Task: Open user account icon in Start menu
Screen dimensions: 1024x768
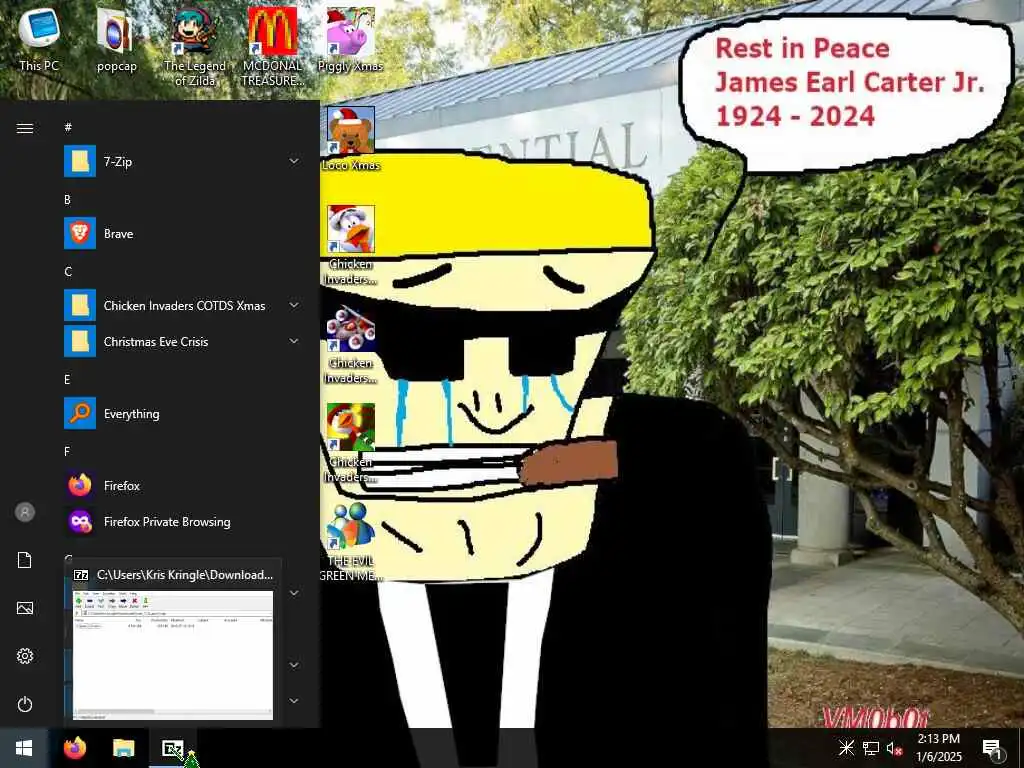Action: coord(25,512)
